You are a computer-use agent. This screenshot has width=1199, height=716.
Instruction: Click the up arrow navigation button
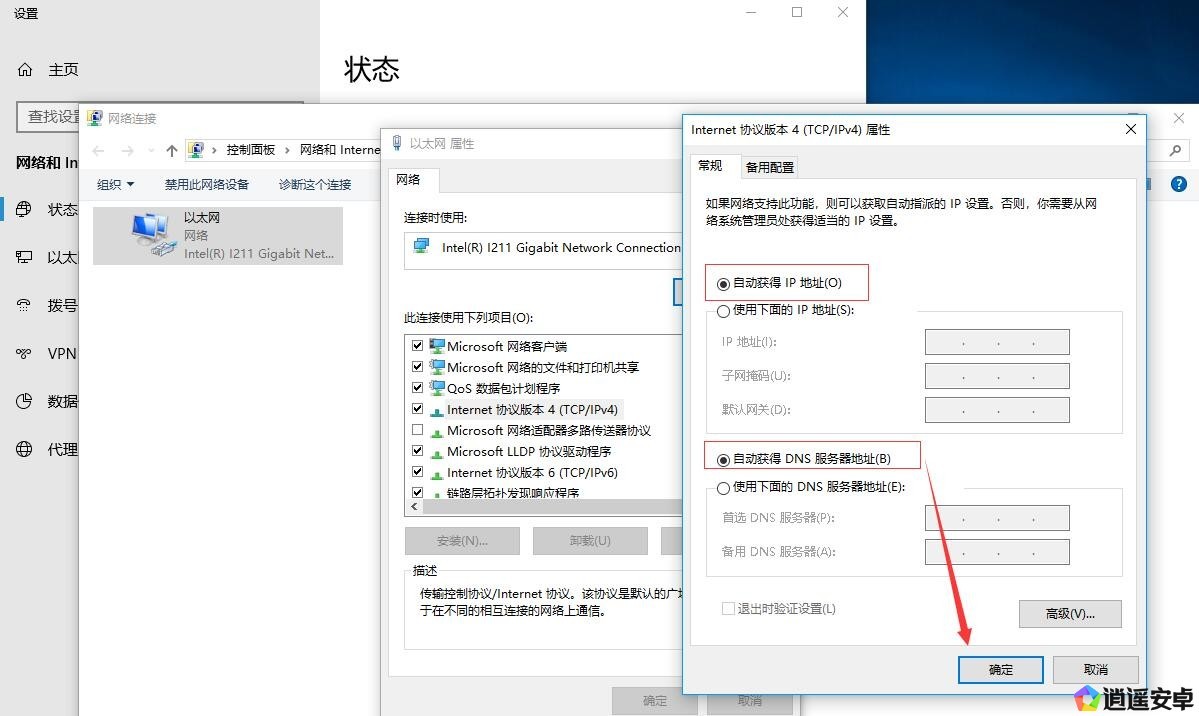[172, 150]
